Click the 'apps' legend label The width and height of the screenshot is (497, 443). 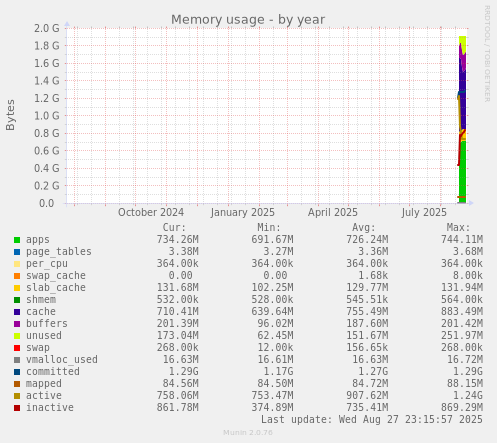tap(38, 240)
